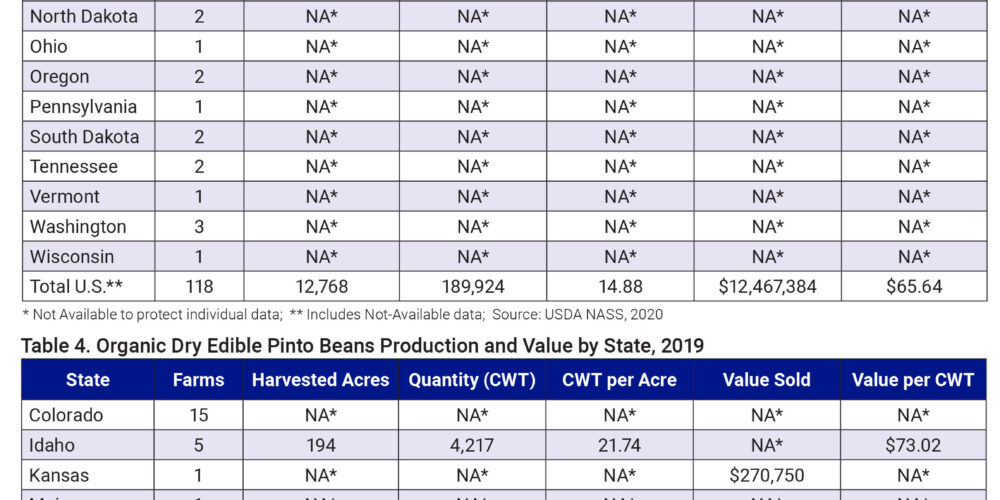Image resolution: width=1000 pixels, height=500 pixels.
Task: Click the Quantity (CWT) header cell
Action: point(473,380)
